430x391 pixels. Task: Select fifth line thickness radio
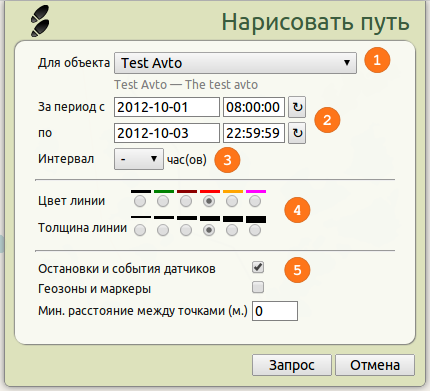pos(232,230)
